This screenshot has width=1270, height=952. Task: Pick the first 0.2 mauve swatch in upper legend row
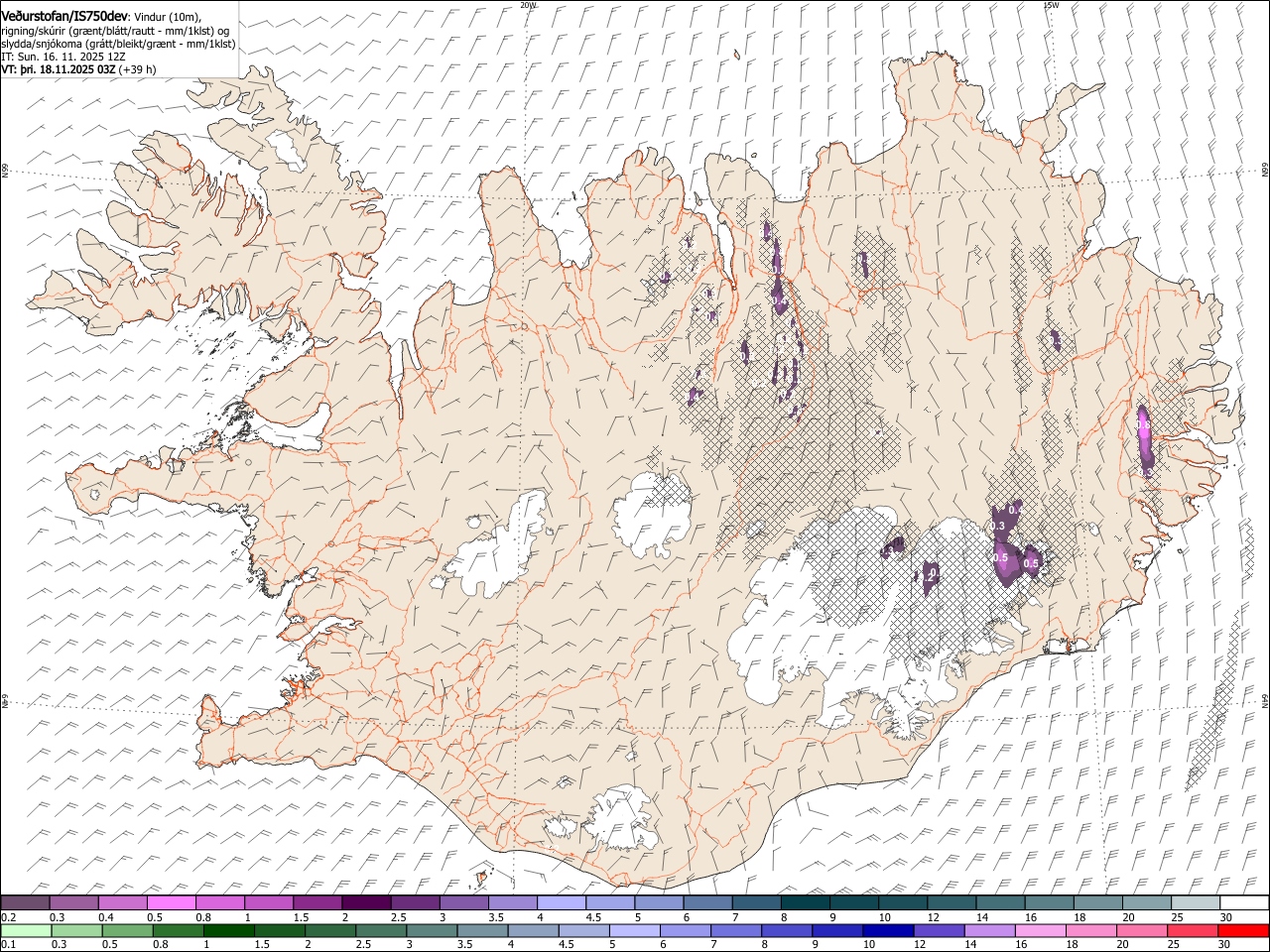click(25, 903)
